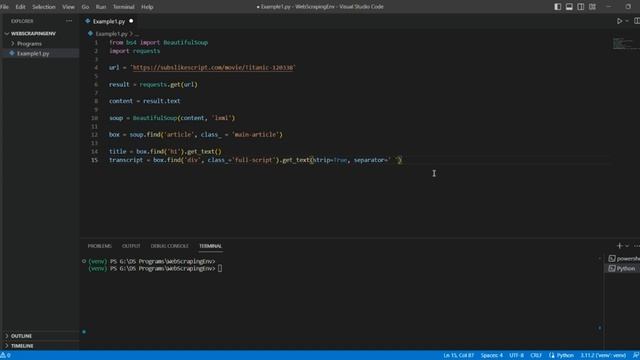The image size is (640, 360).
Task: Open the run options dropdown arrow
Action: pyautogui.click(x=627, y=21)
